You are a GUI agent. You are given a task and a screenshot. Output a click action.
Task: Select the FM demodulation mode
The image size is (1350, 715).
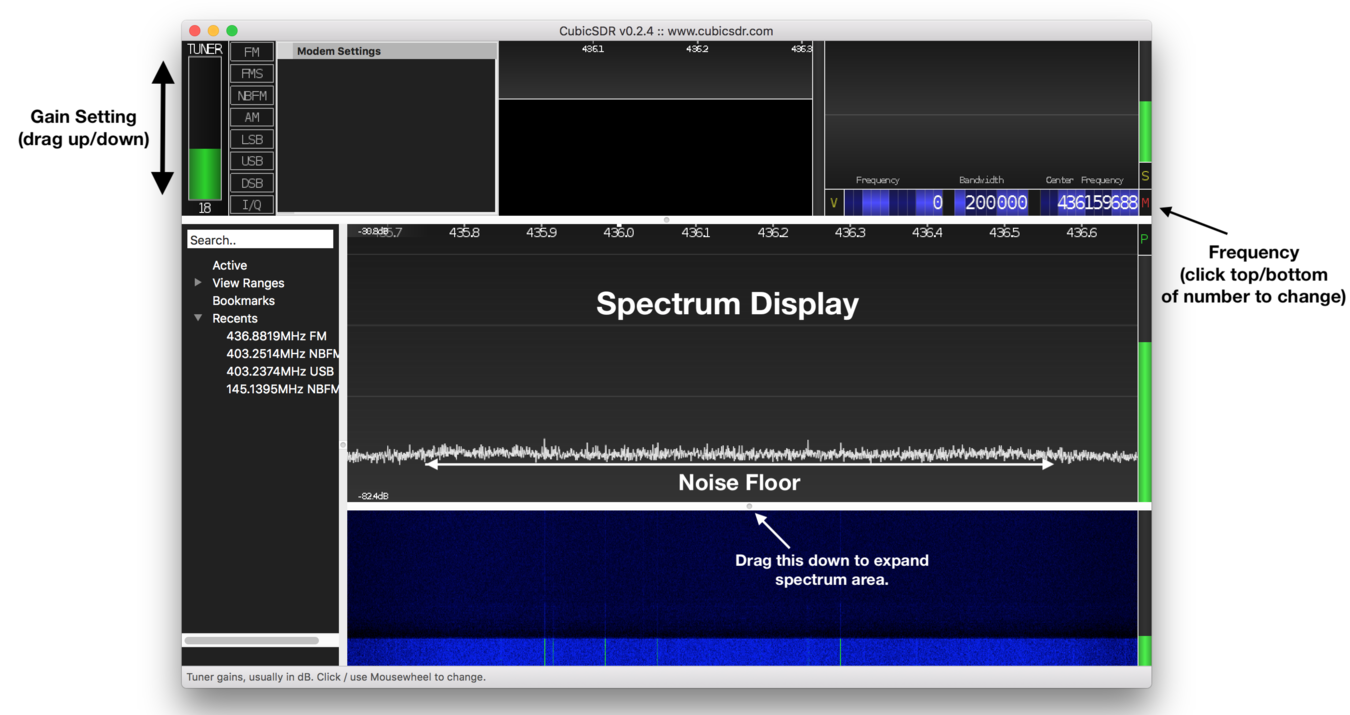coord(251,51)
